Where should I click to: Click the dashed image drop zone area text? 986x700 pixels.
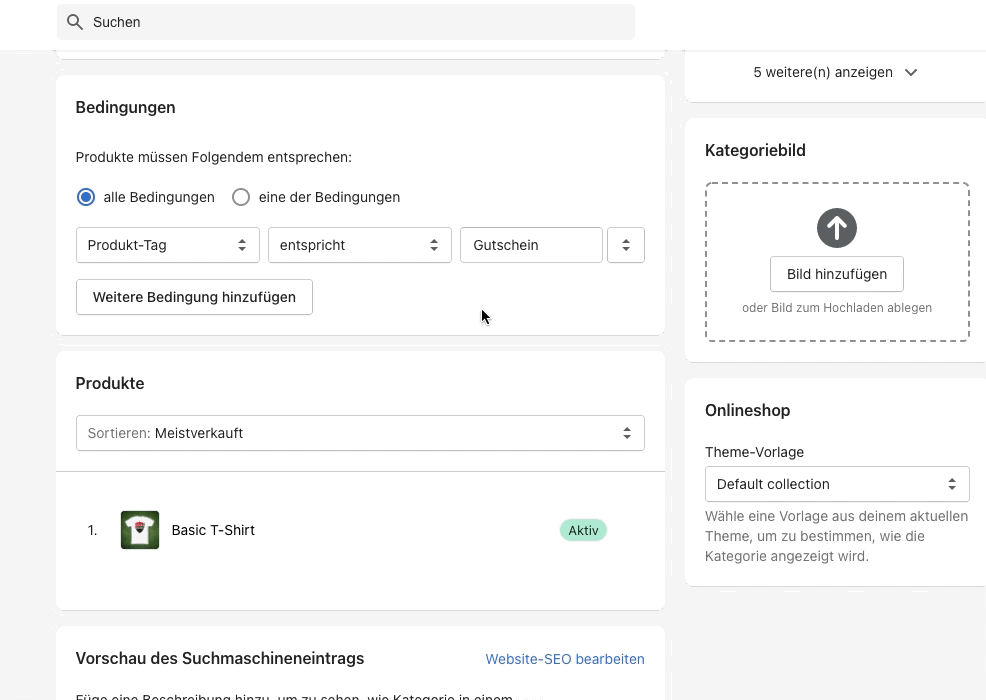(836, 308)
